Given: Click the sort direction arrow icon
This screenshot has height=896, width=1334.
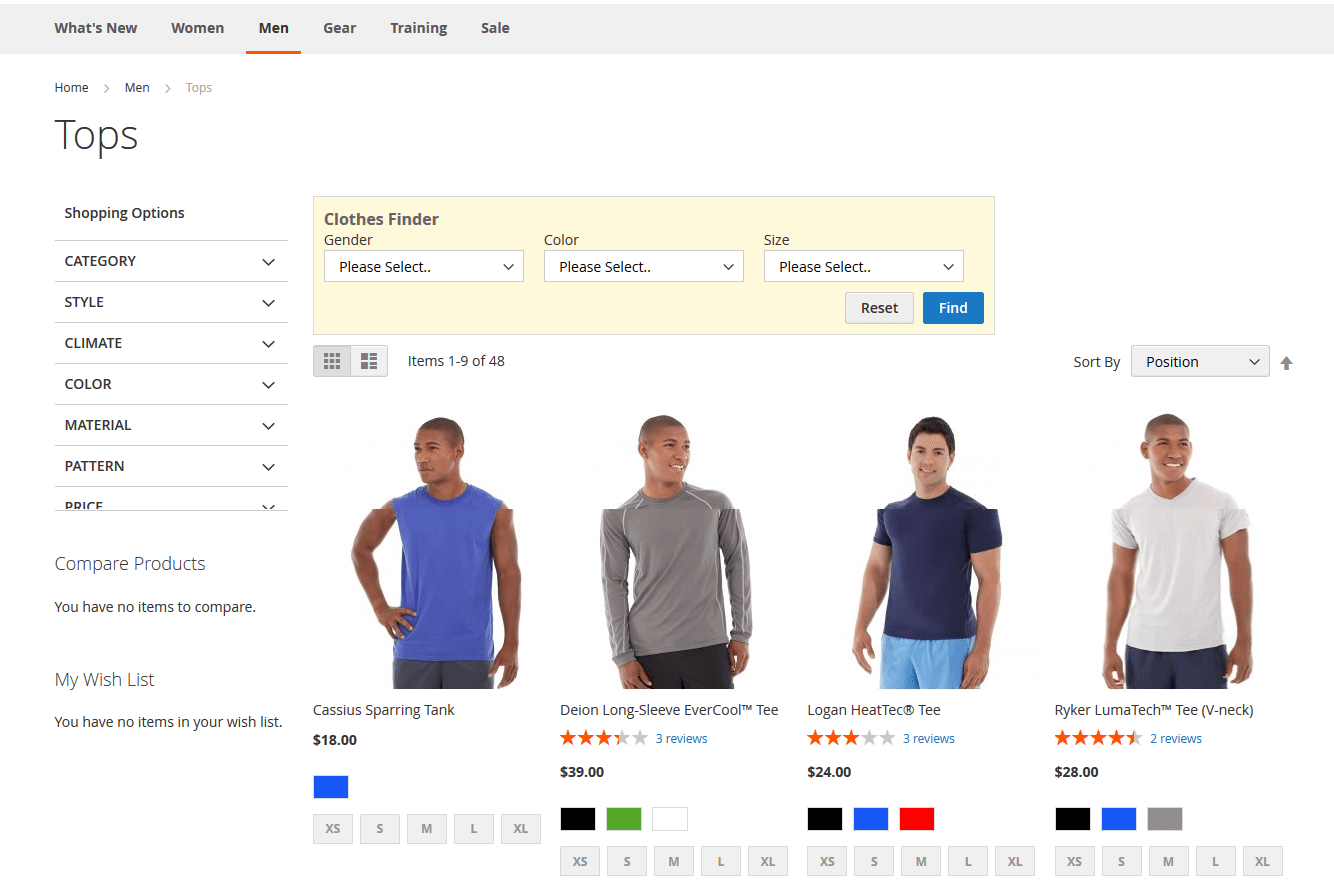Looking at the screenshot, I should pos(1286,363).
